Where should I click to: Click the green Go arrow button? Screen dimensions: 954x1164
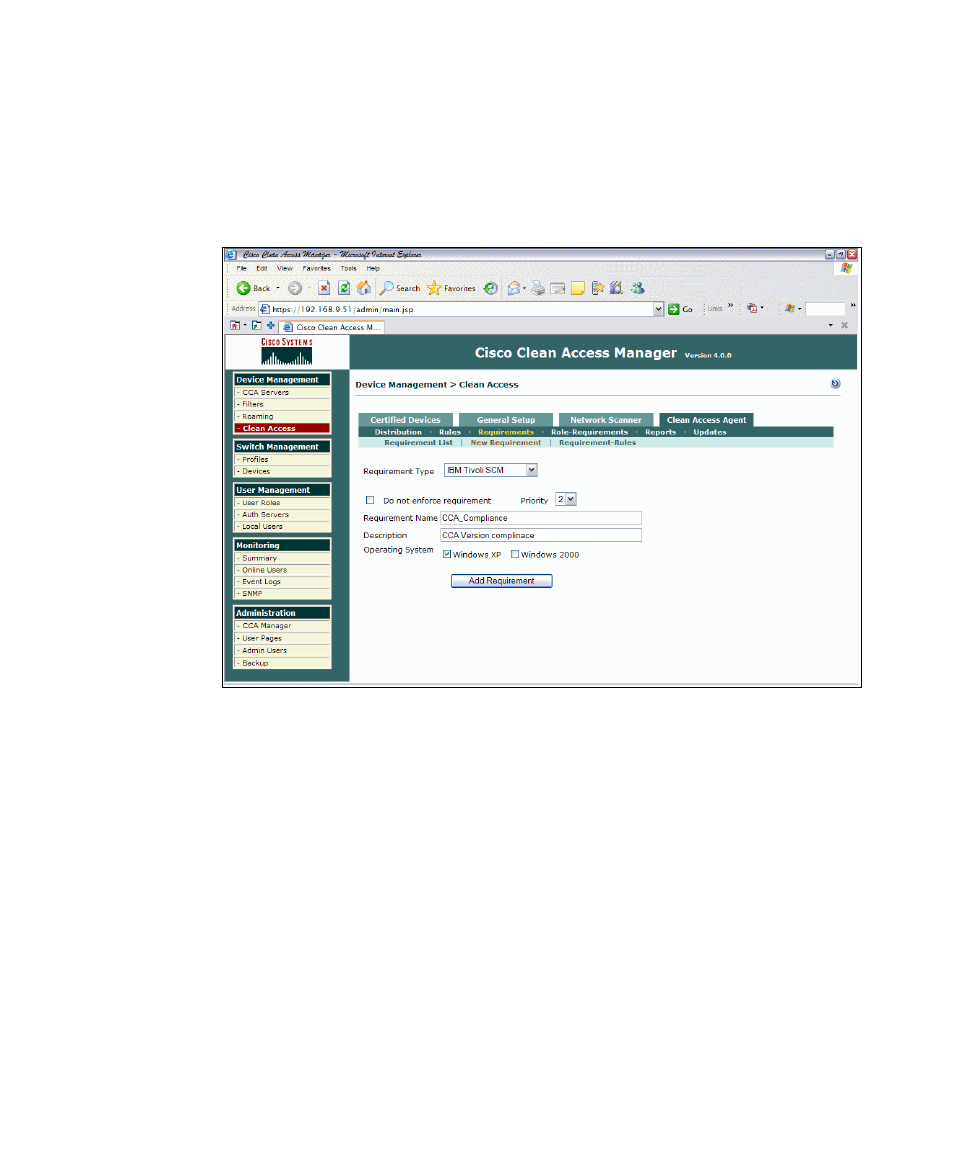point(673,309)
